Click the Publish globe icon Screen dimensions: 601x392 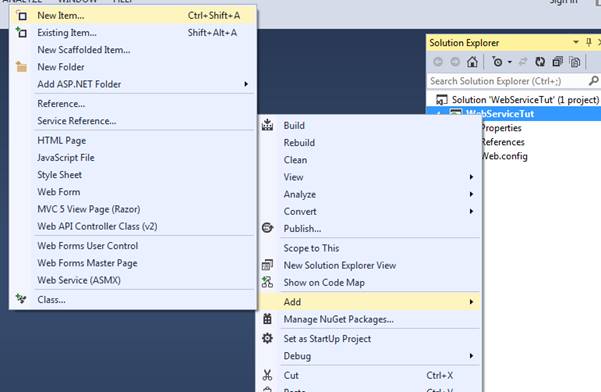tap(267, 228)
